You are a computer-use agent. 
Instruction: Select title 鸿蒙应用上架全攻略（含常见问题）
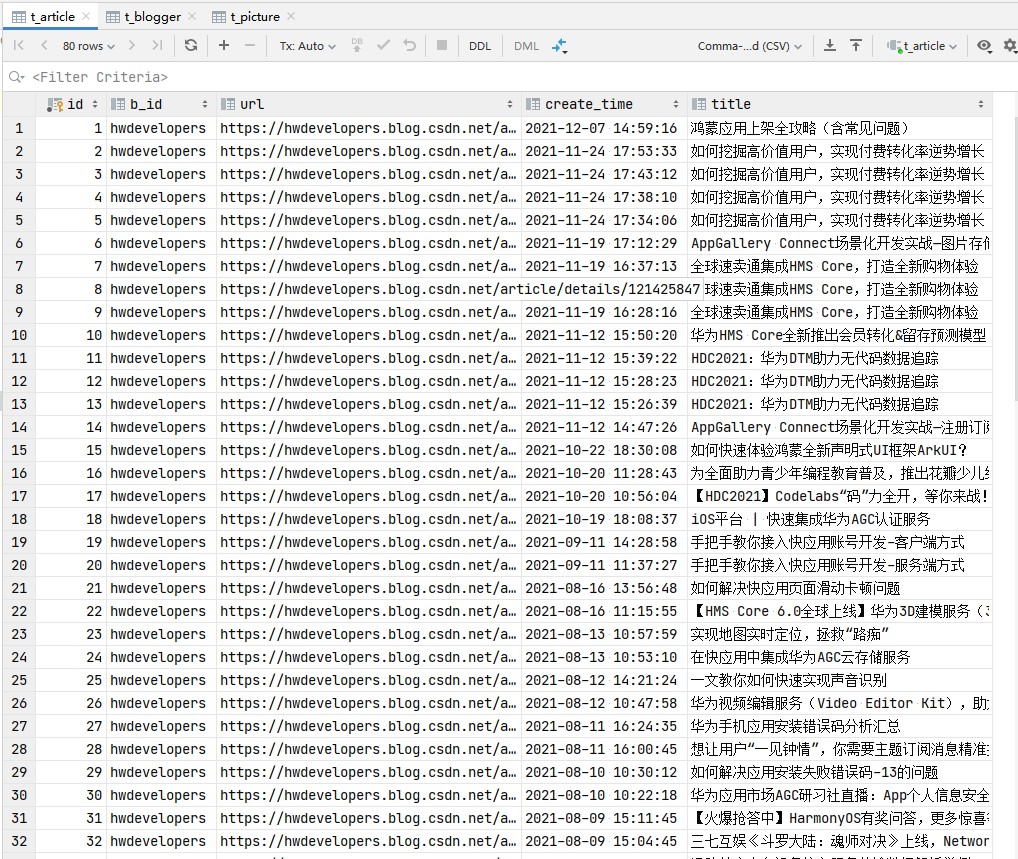click(839, 129)
